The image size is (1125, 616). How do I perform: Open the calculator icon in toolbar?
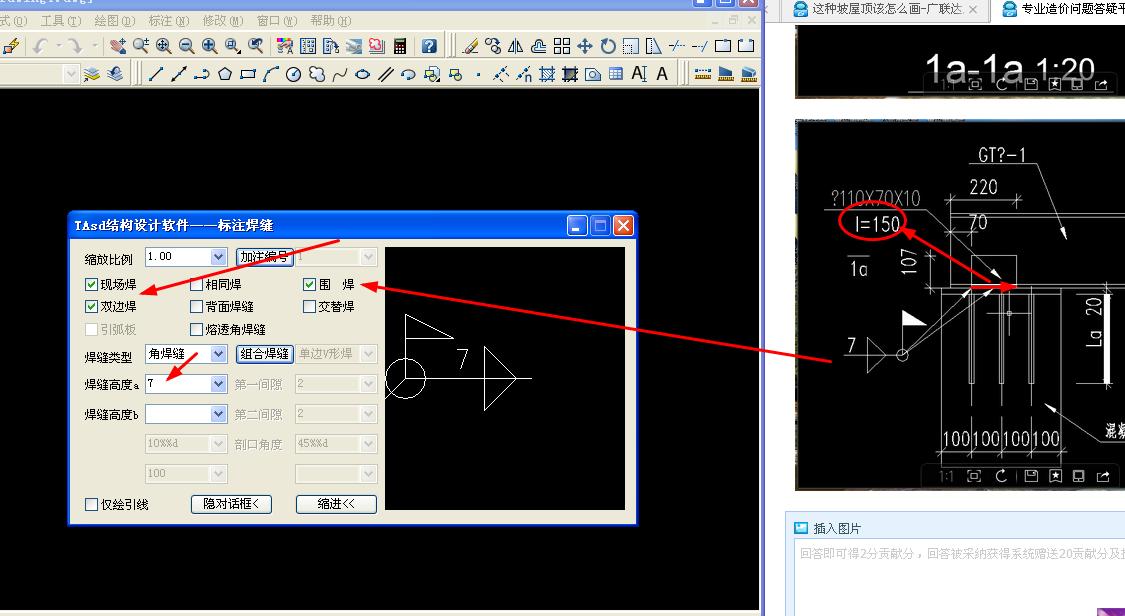[400, 46]
